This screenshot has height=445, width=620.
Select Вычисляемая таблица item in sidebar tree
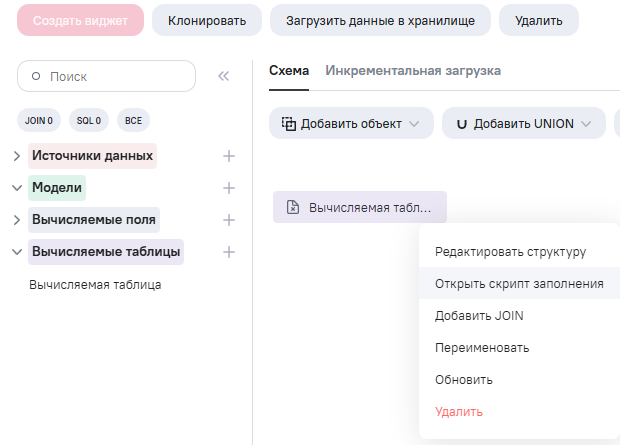[95, 285]
